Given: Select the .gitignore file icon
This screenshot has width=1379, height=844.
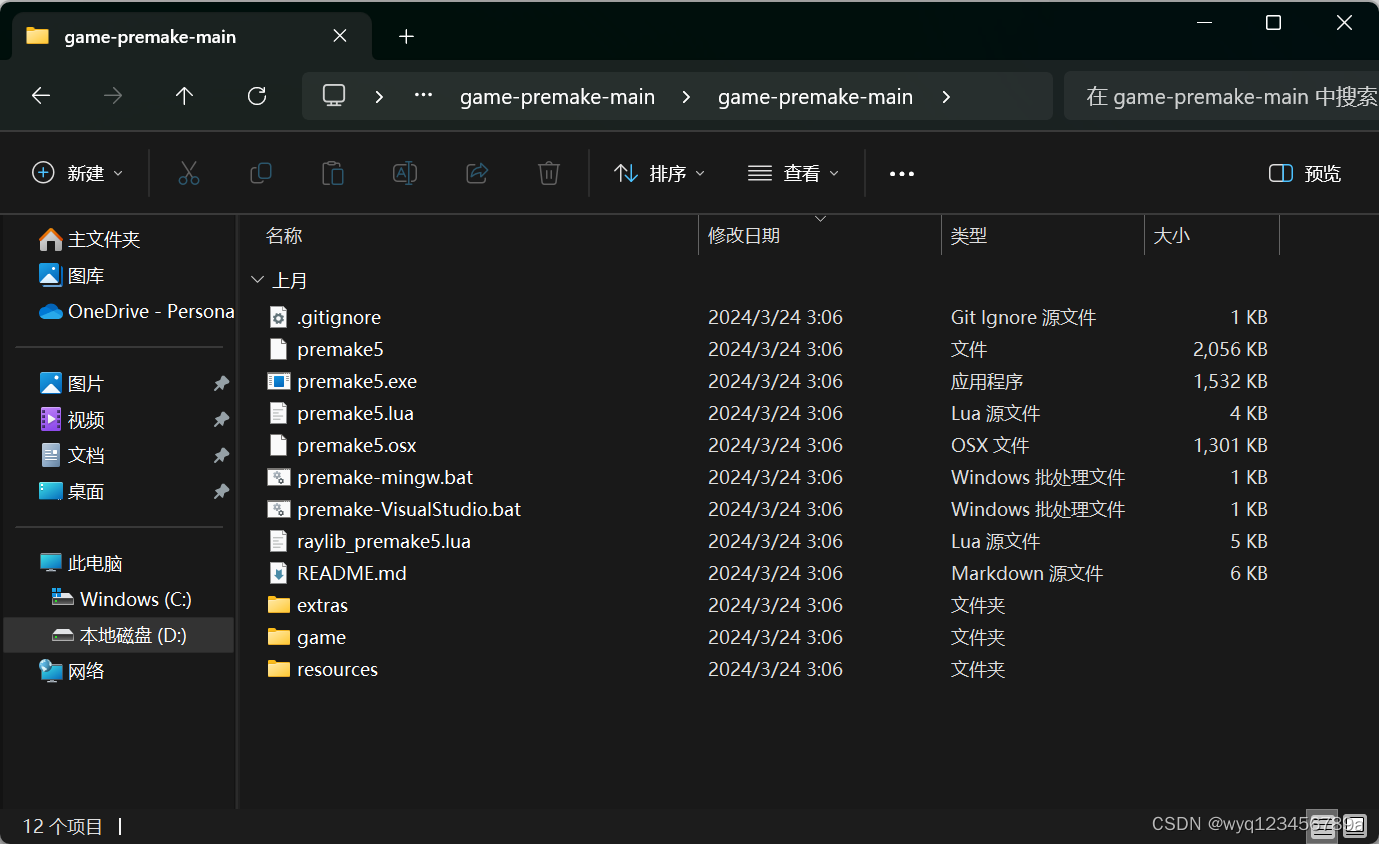Looking at the screenshot, I should coord(279,317).
